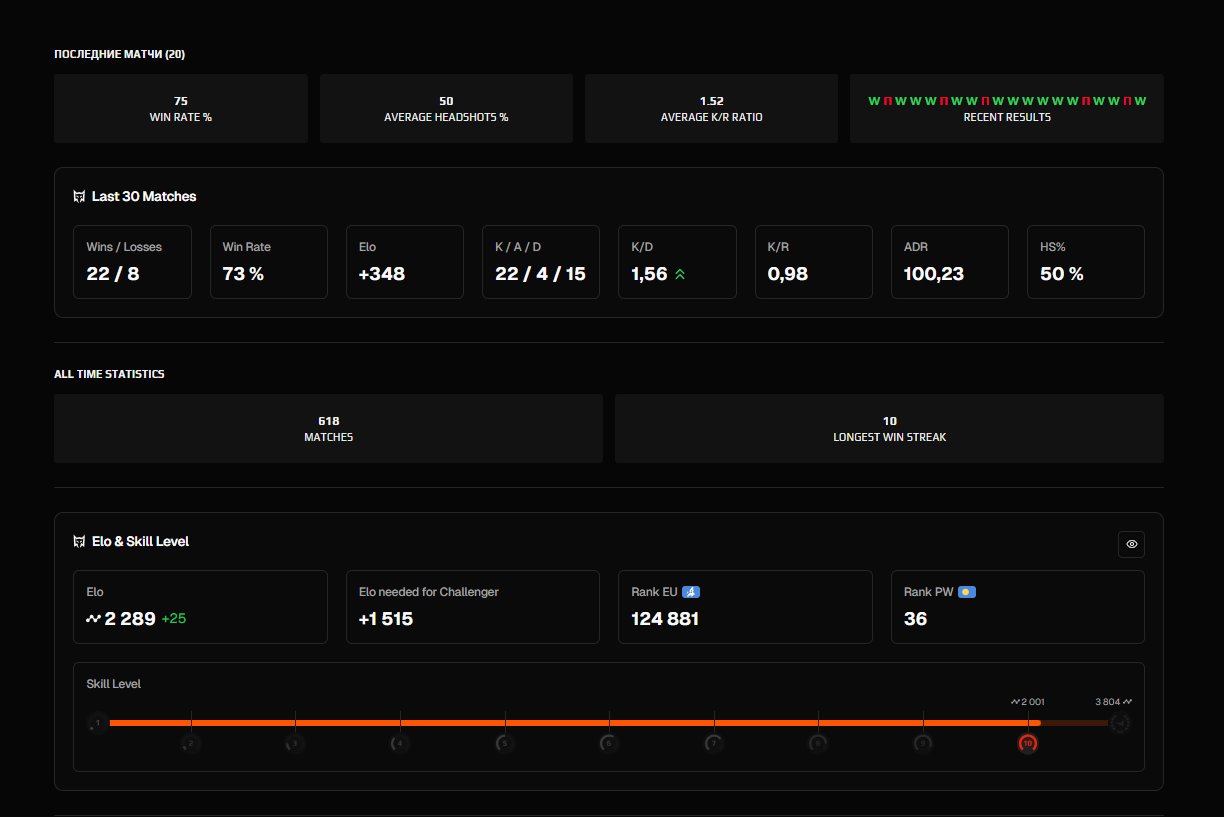Click the trend-line icon beside Elo 2 289
The height and width of the screenshot is (817, 1224).
92,618
